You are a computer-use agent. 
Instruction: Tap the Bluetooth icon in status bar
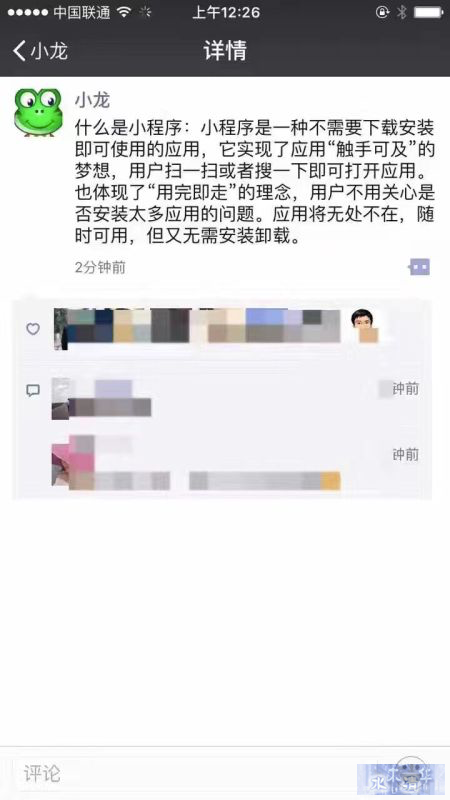402,13
